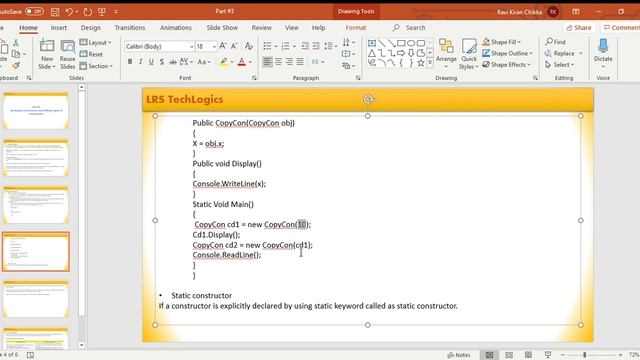The height and width of the screenshot is (360, 640).
Task: Open the Animations tab
Action: (x=176, y=28)
